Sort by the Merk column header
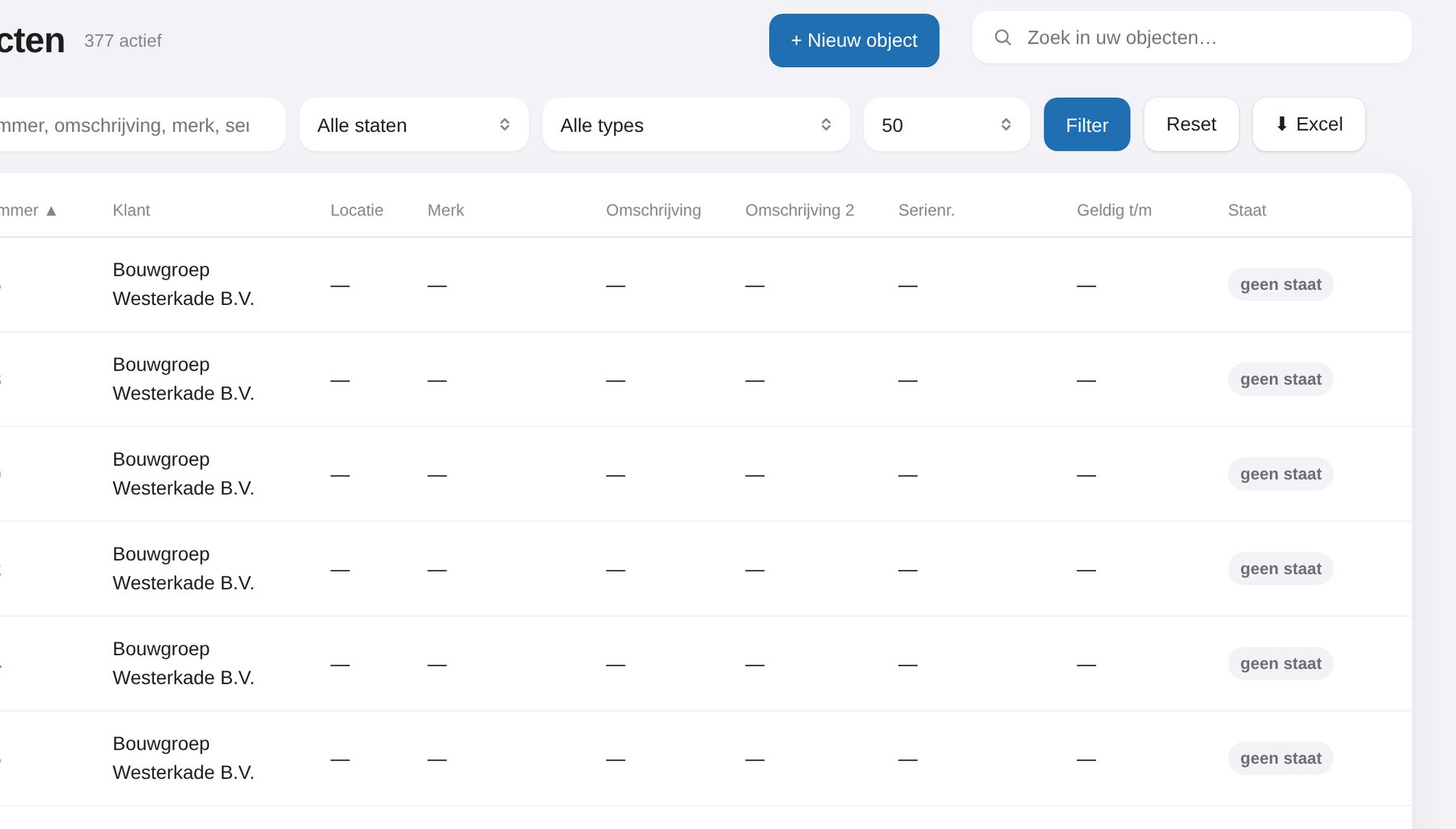This screenshot has width=1456, height=829. click(x=446, y=210)
